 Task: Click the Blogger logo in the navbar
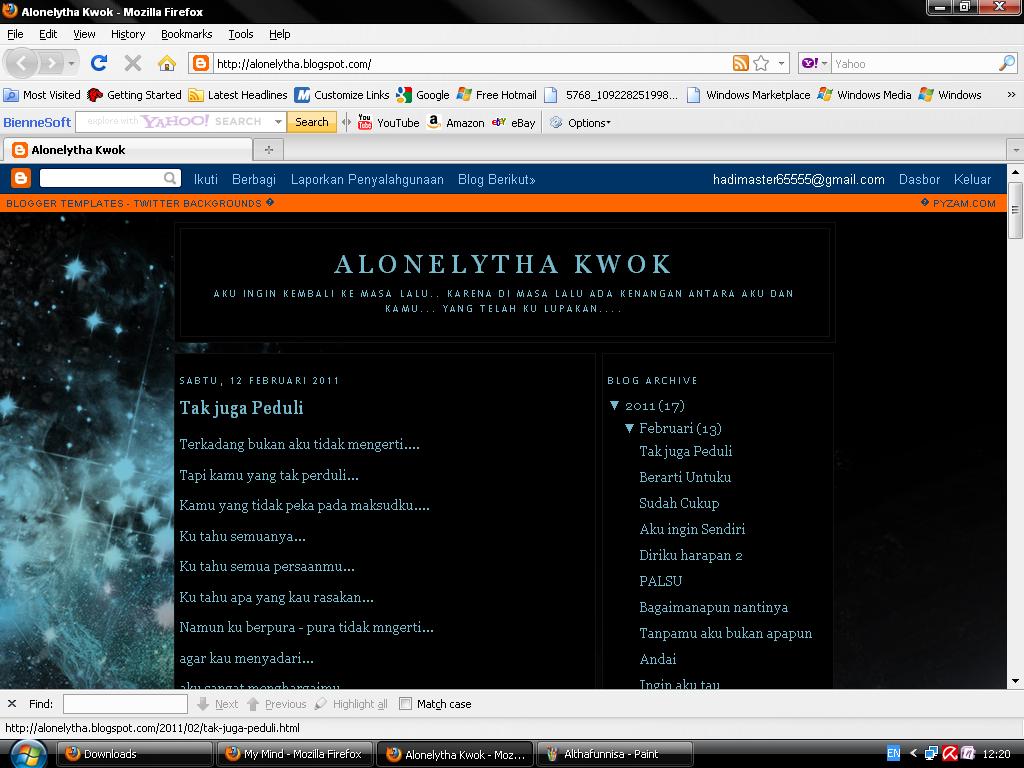pyautogui.click(x=21, y=178)
